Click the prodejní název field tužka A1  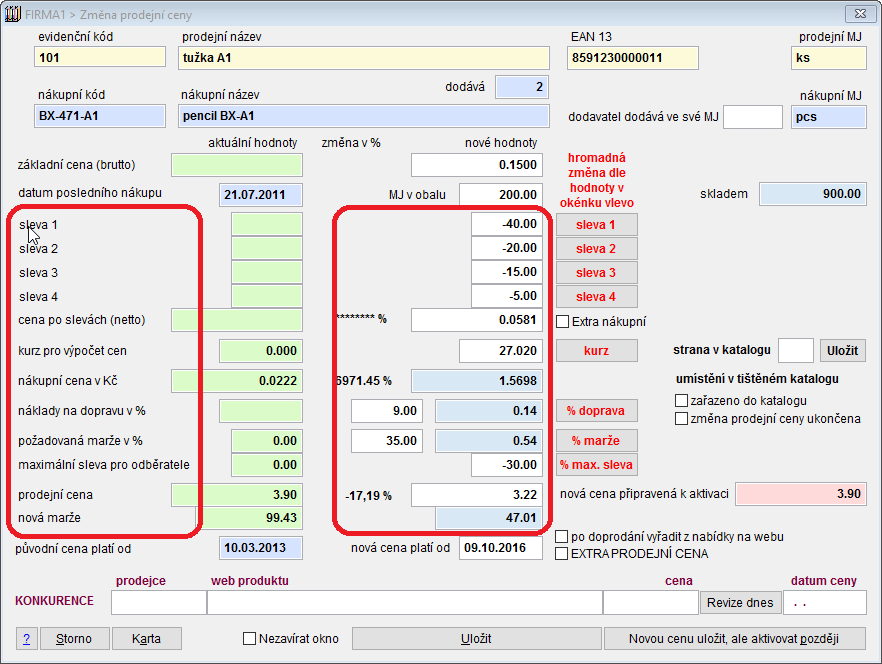365,58
